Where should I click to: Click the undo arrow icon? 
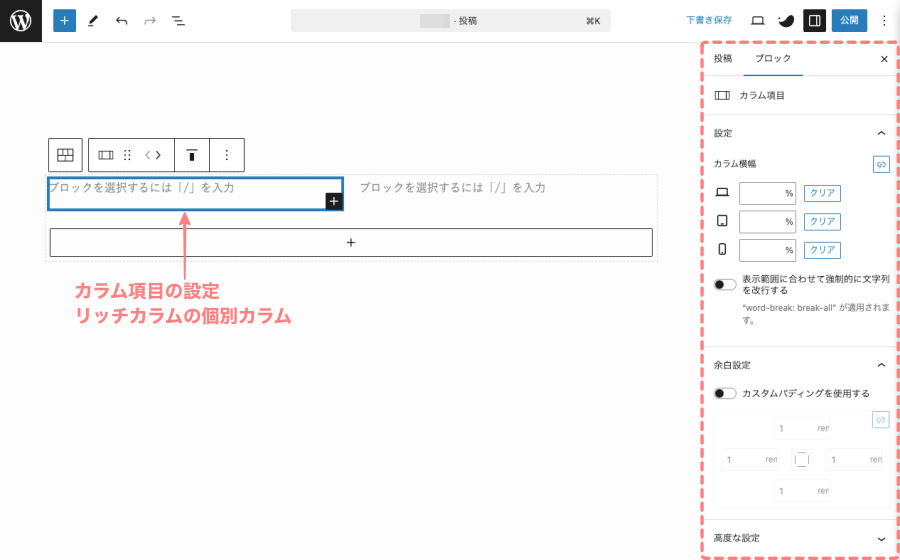[121, 20]
